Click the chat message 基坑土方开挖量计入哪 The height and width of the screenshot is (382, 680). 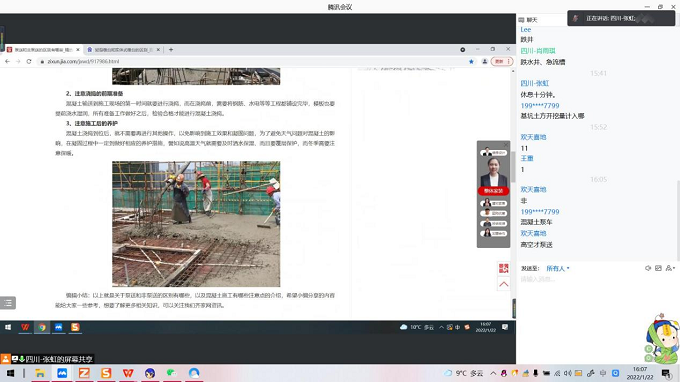pos(552,116)
